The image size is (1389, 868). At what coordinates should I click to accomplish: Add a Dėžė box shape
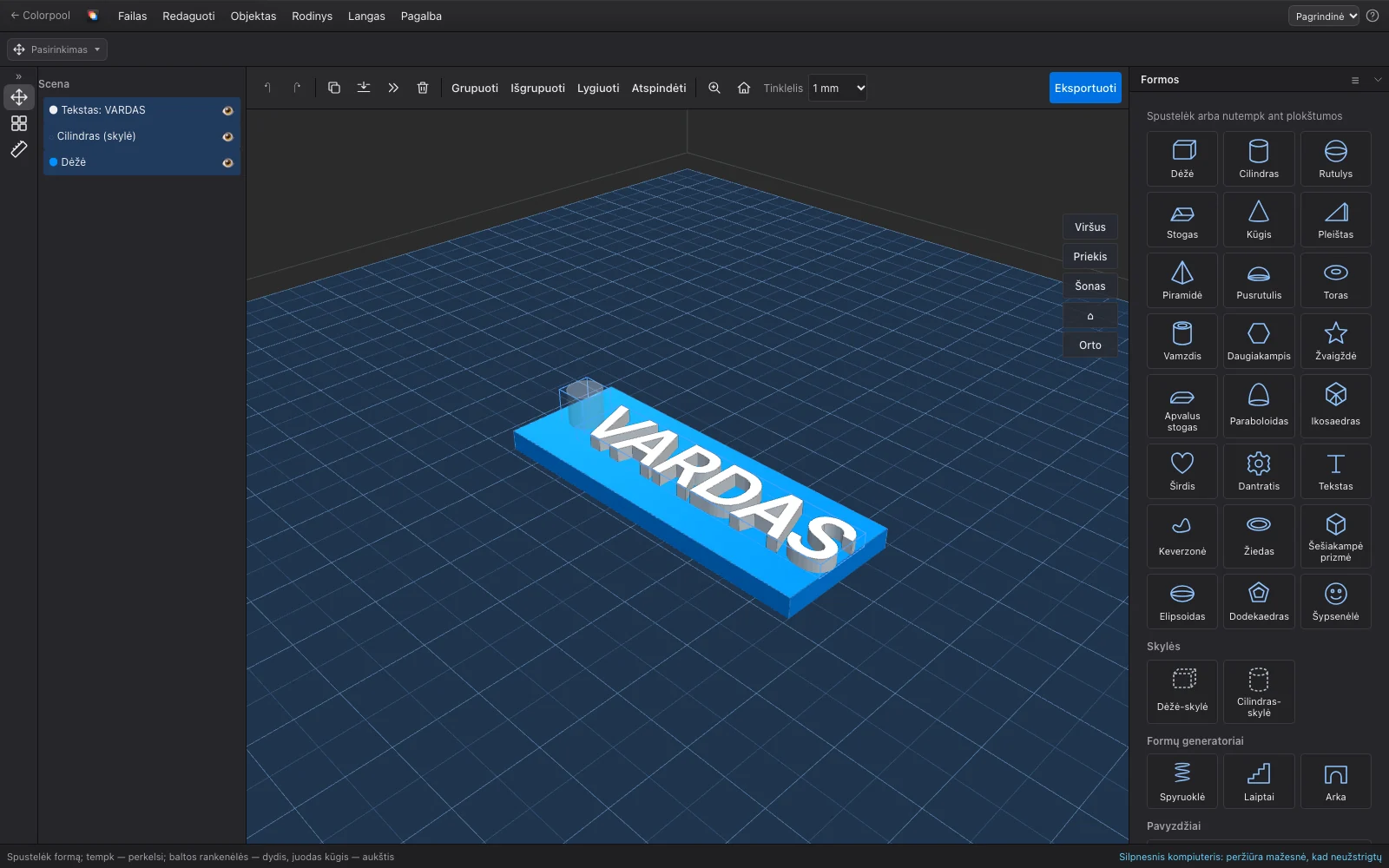(x=1182, y=159)
